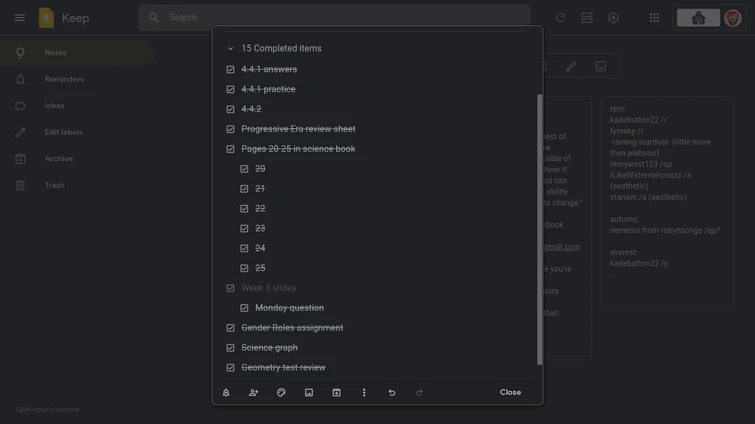Uncheck Progressive Era review sheet
The width and height of the screenshot is (755, 424).
[231, 129]
